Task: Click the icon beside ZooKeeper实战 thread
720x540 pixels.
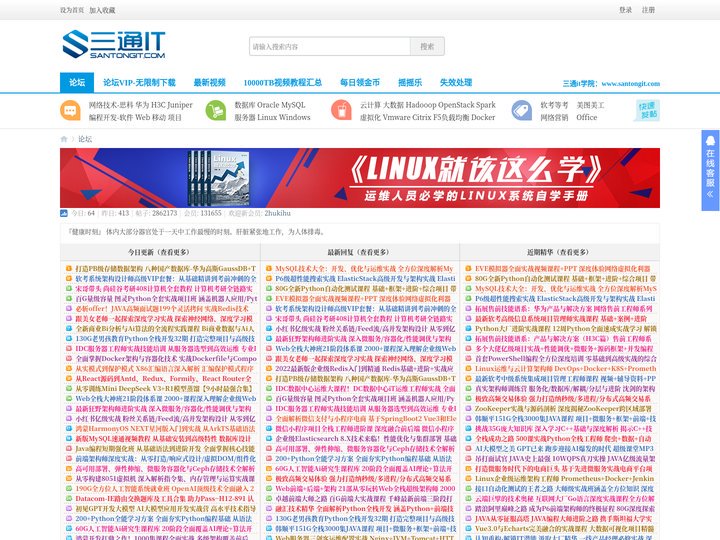Action: tap(468, 409)
